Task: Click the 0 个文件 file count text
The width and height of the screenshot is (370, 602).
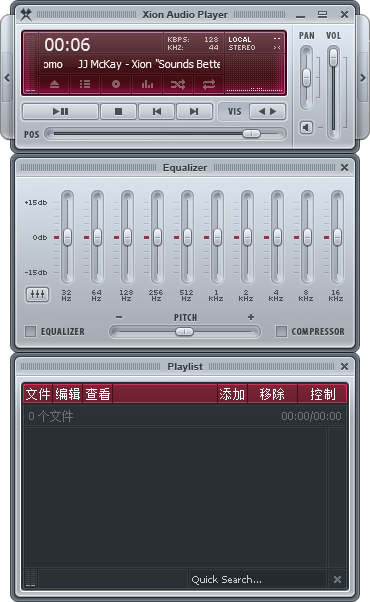Action: pyautogui.click(x=51, y=416)
